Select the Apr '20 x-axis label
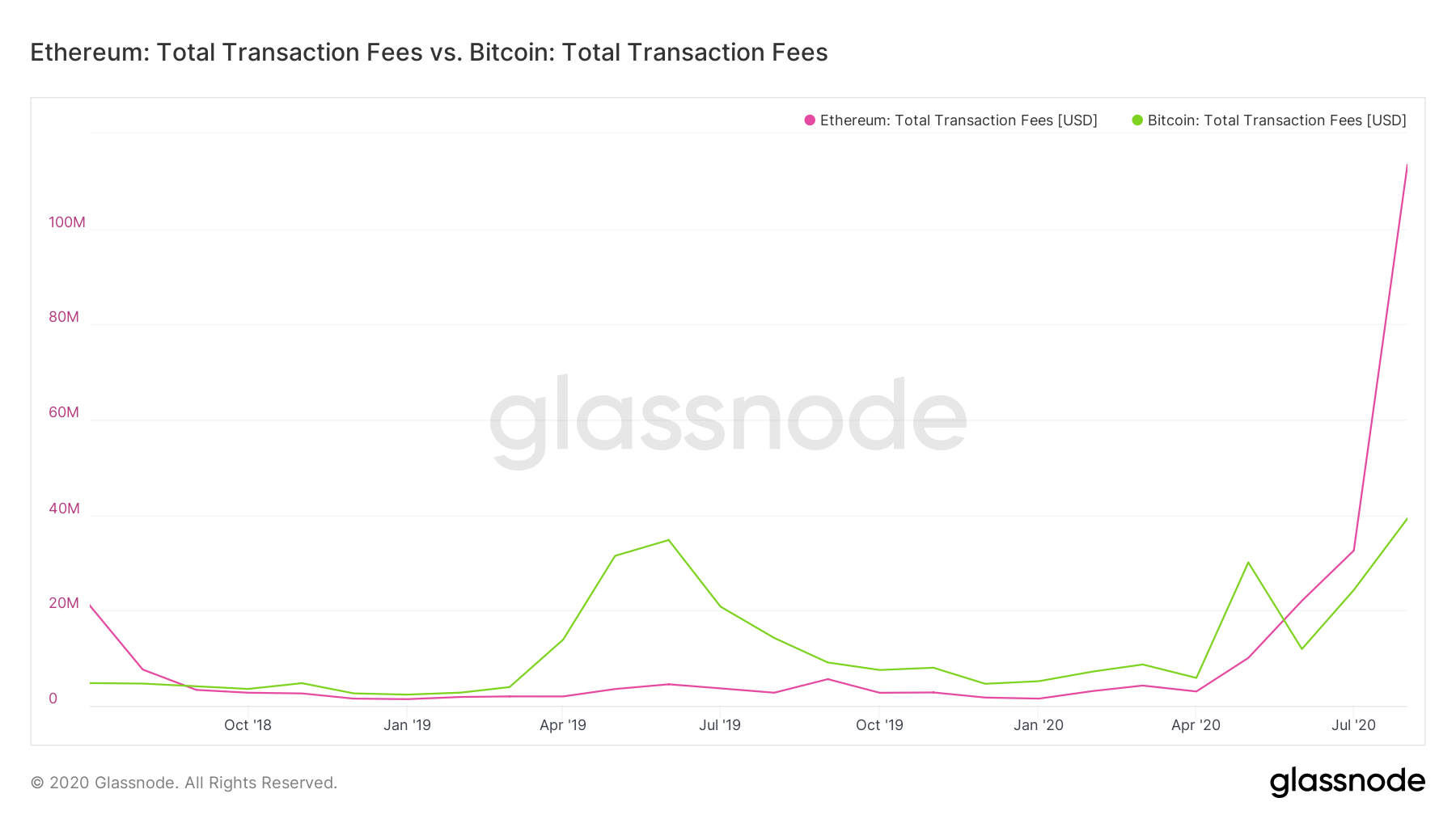 (1196, 725)
